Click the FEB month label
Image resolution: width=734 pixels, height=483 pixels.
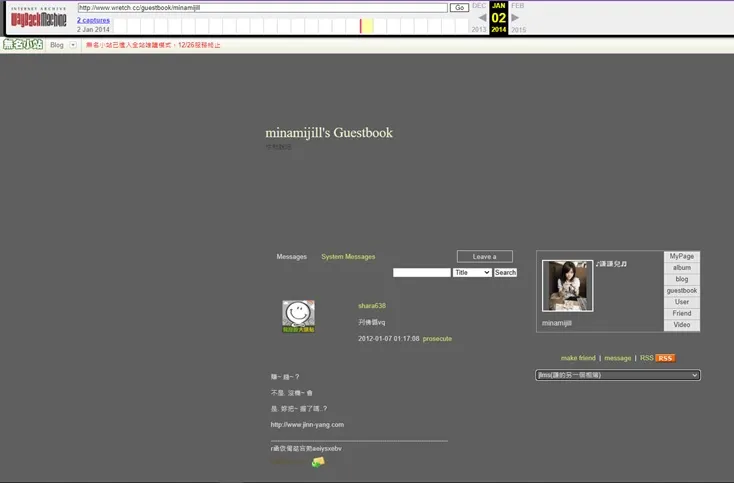[518, 6]
